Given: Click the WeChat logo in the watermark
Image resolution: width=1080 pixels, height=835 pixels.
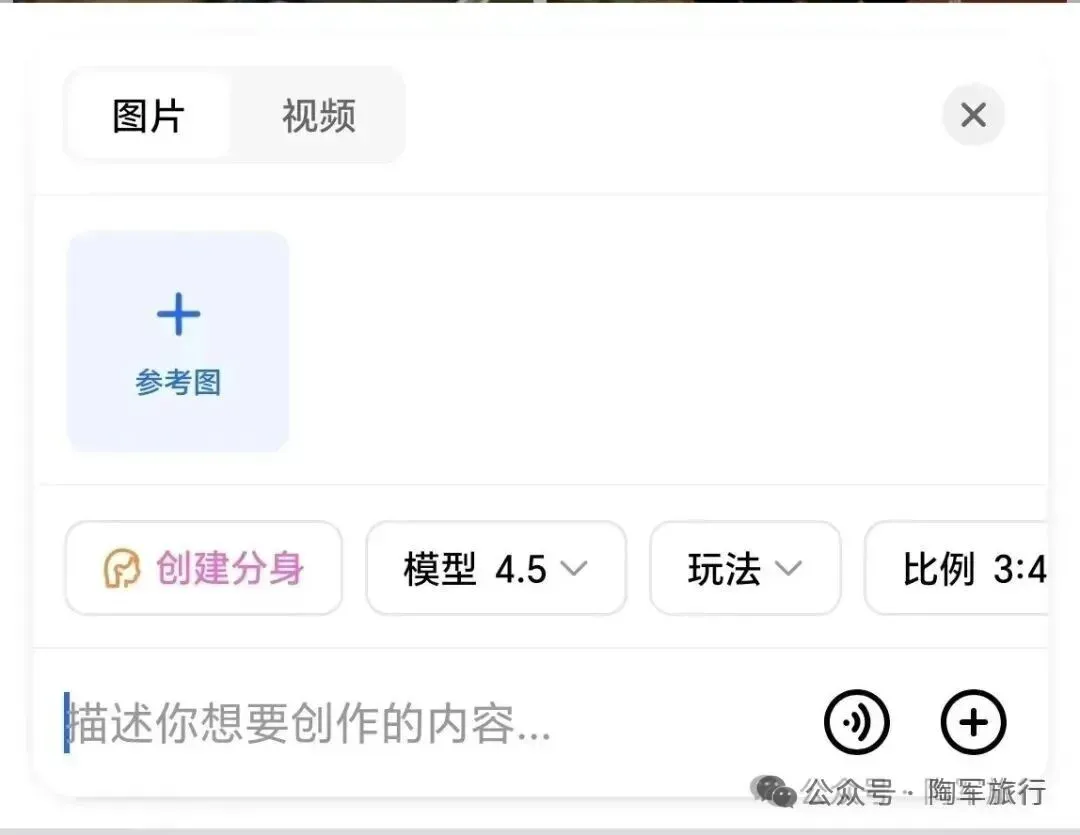Looking at the screenshot, I should click(x=773, y=790).
